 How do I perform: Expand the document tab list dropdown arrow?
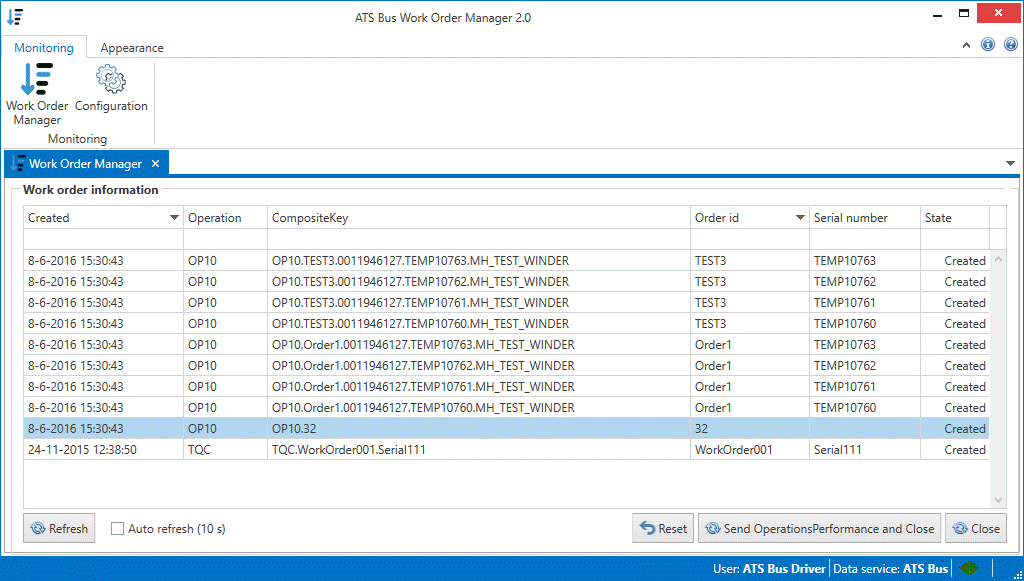coord(1010,163)
